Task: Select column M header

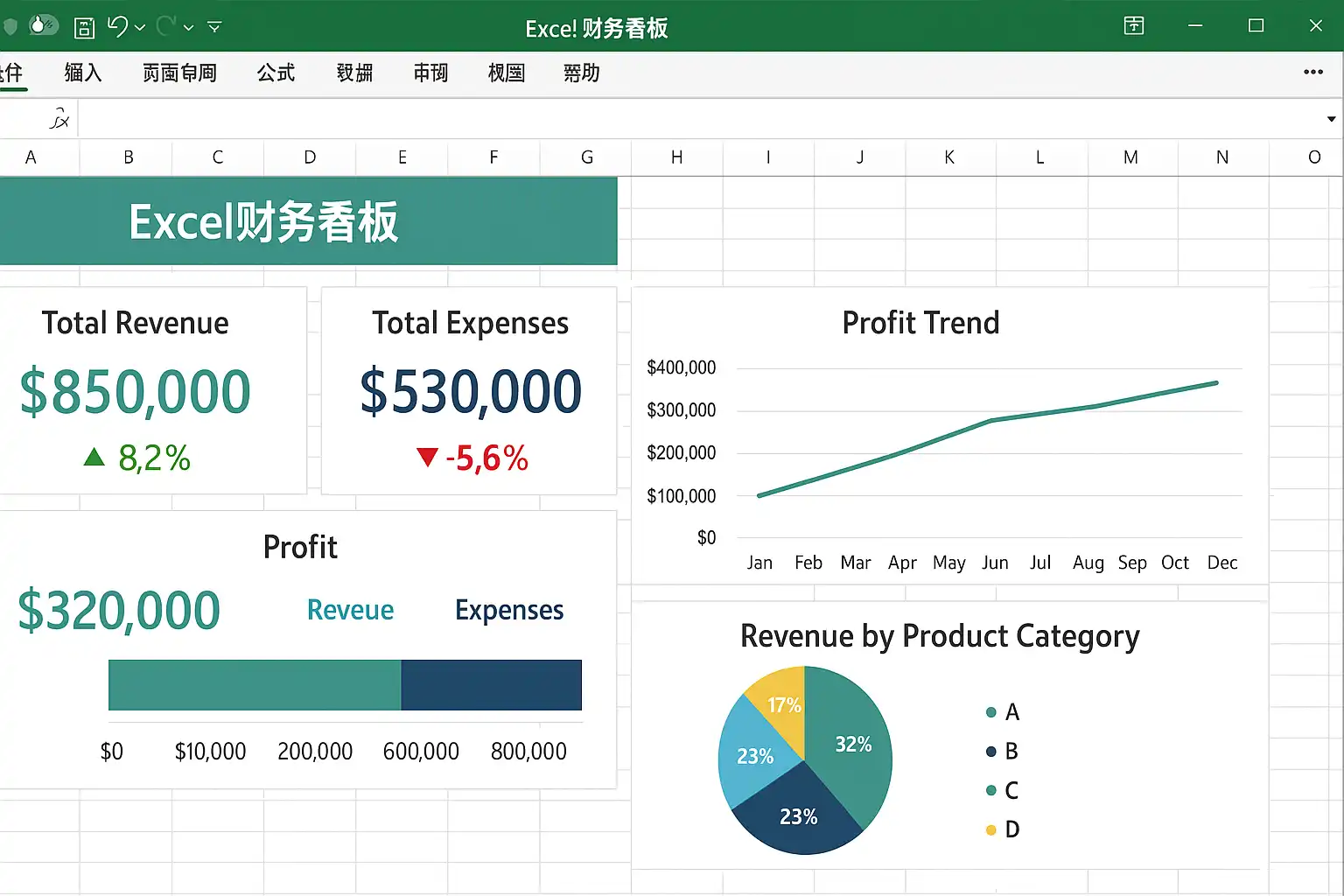Action: coord(1130,157)
